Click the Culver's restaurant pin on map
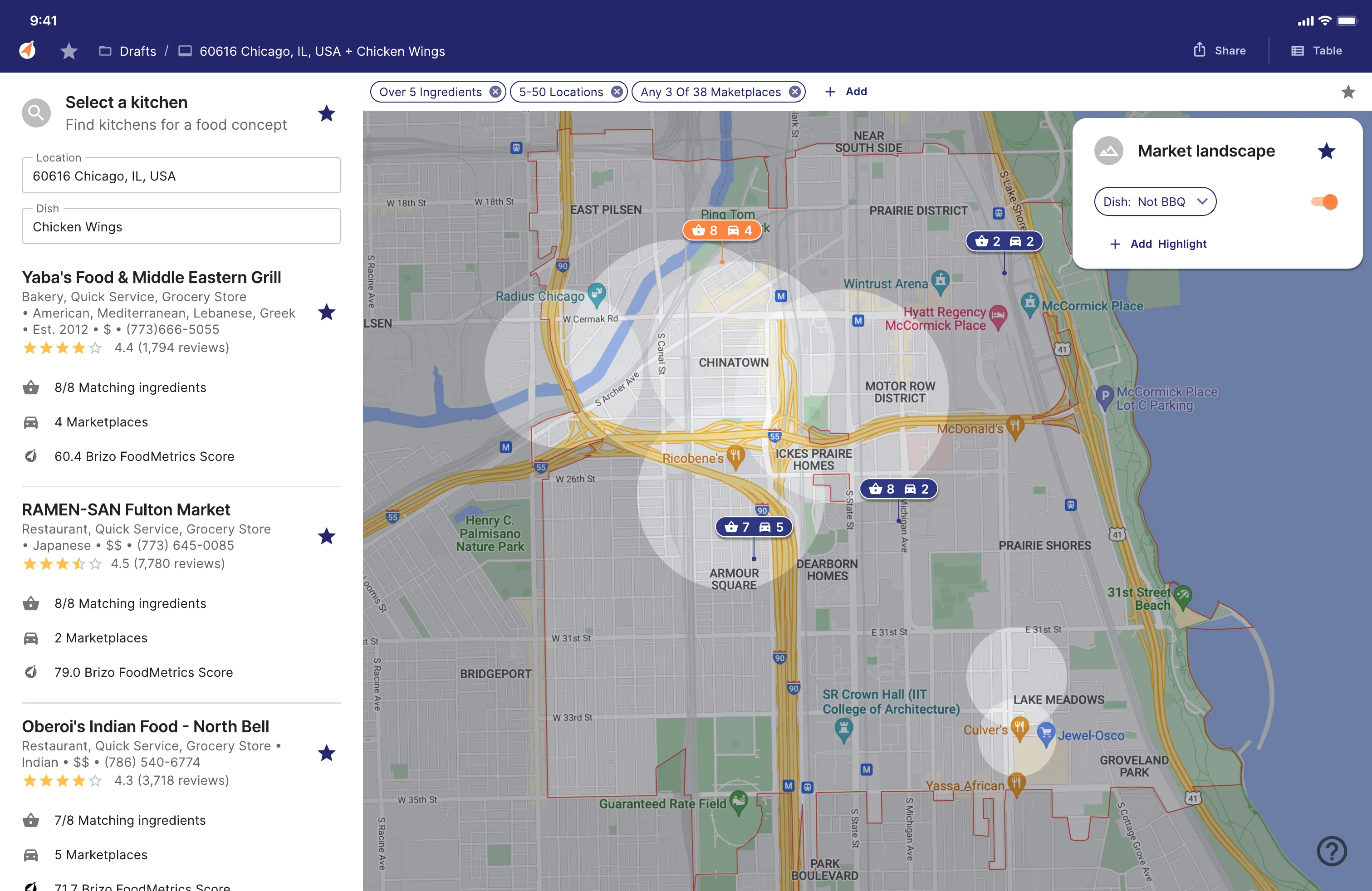The image size is (1372, 891). click(1019, 729)
